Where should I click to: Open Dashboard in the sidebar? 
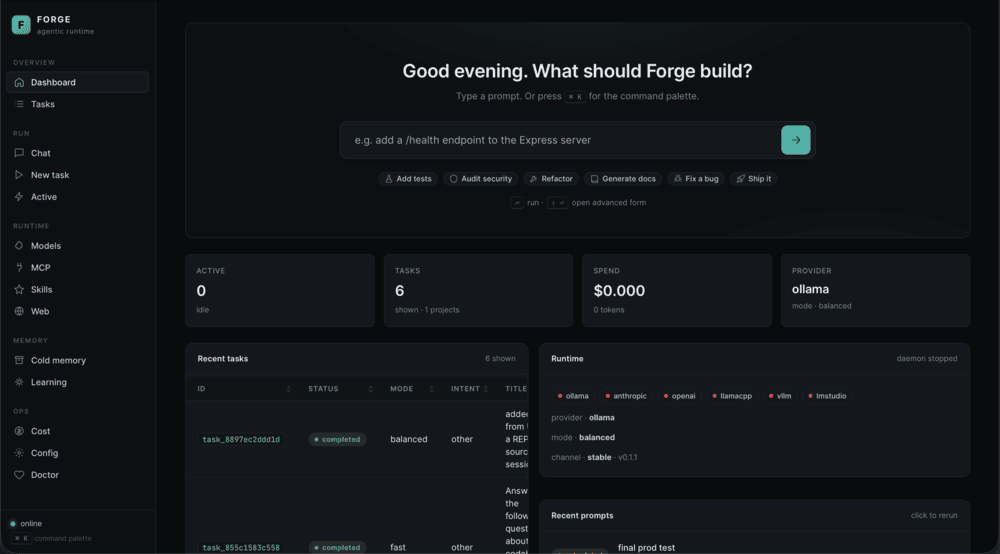77,82
